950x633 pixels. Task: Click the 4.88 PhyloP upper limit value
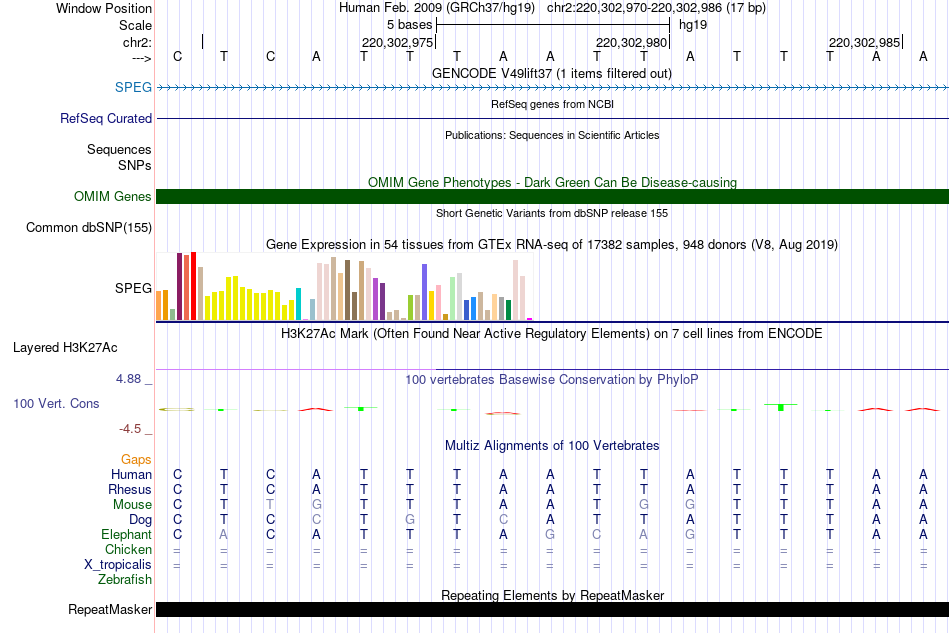128,379
